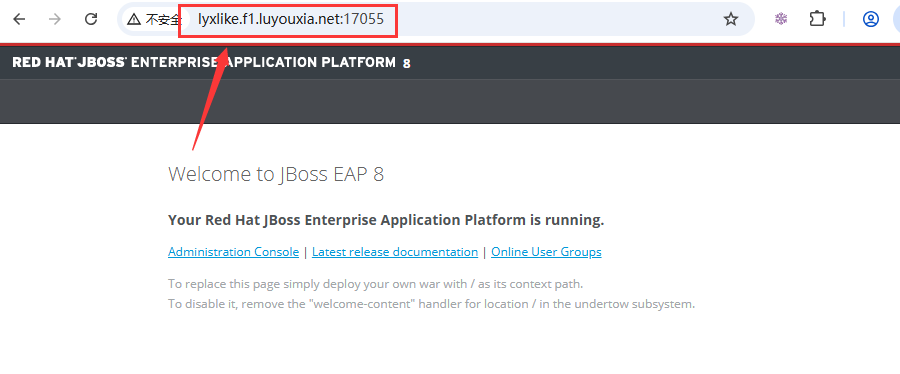Click the browser forward arrow
This screenshot has height=374, width=900.
point(55,19)
